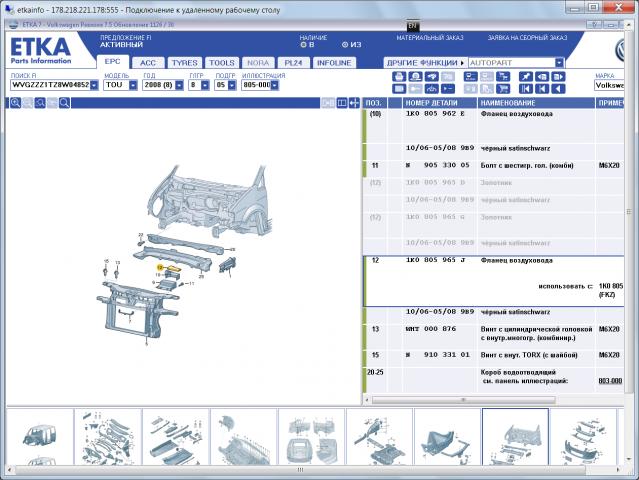This screenshot has width=639, height=480.
Task: Click the parts table horizontal scrollbar
Action: coord(463,400)
